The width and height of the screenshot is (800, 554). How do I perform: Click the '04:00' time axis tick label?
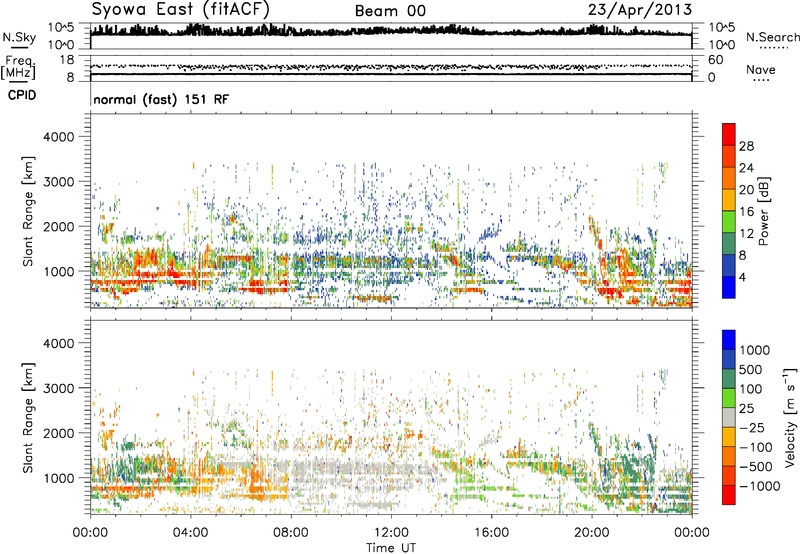(190, 533)
